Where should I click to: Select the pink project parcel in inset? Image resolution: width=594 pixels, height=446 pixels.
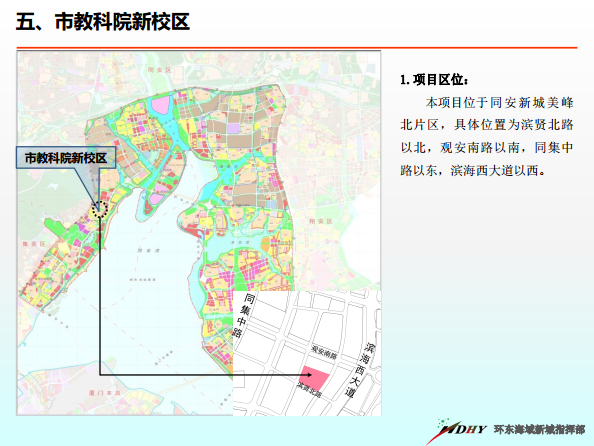coord(314,378)
